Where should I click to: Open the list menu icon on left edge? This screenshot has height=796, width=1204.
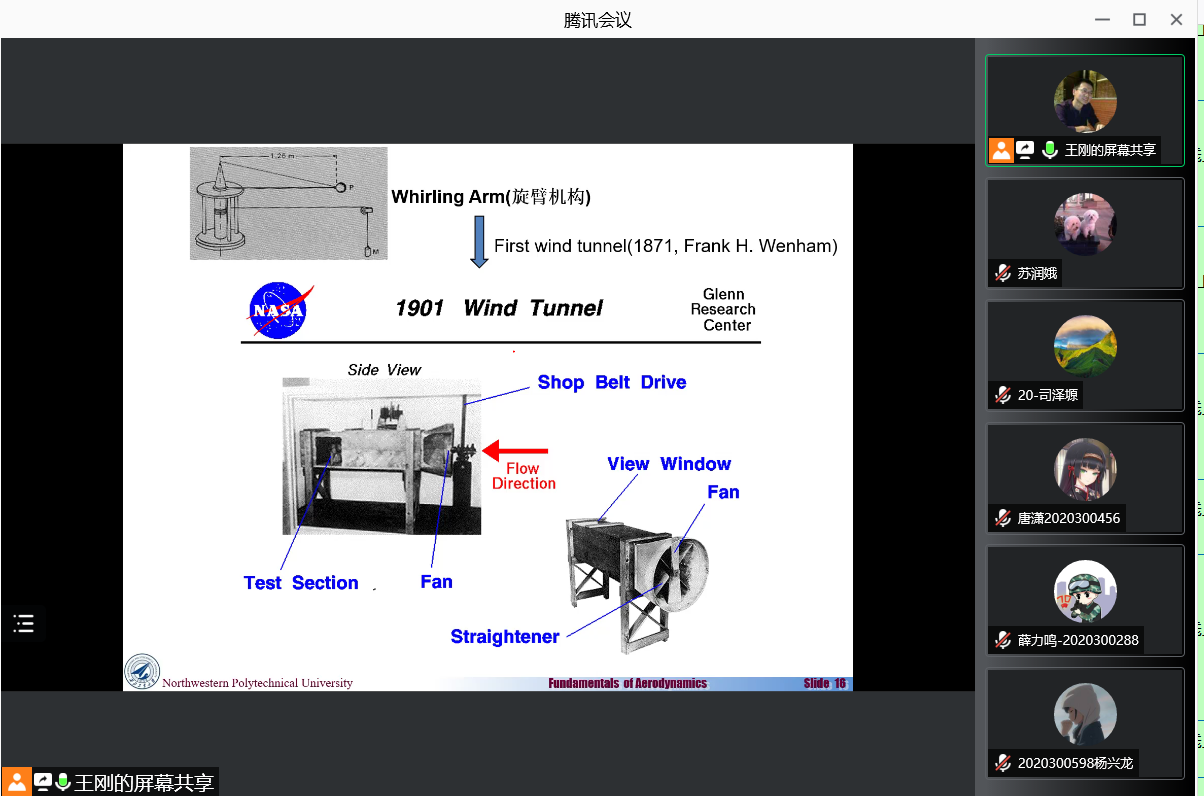tap(24, 624)
